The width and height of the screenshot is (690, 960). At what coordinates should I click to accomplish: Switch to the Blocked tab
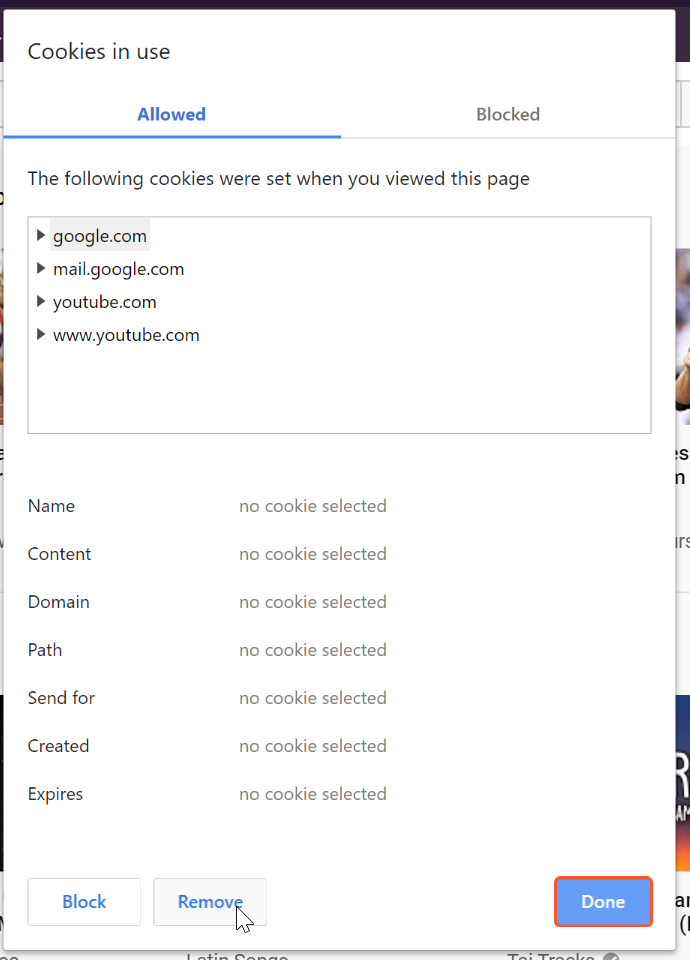508,114
